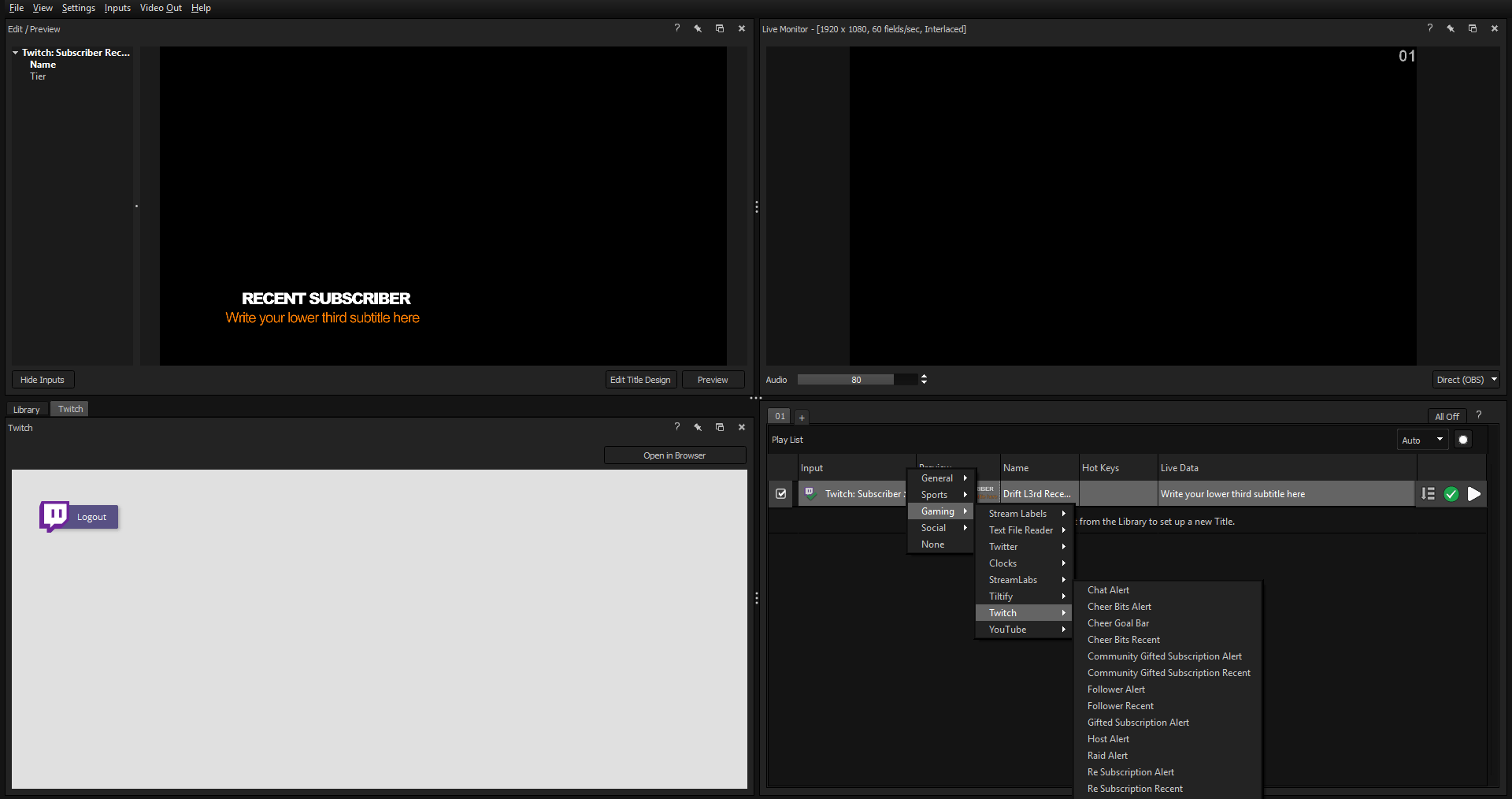
Task: Open the Video Out menu
Action: coord(161,8)
